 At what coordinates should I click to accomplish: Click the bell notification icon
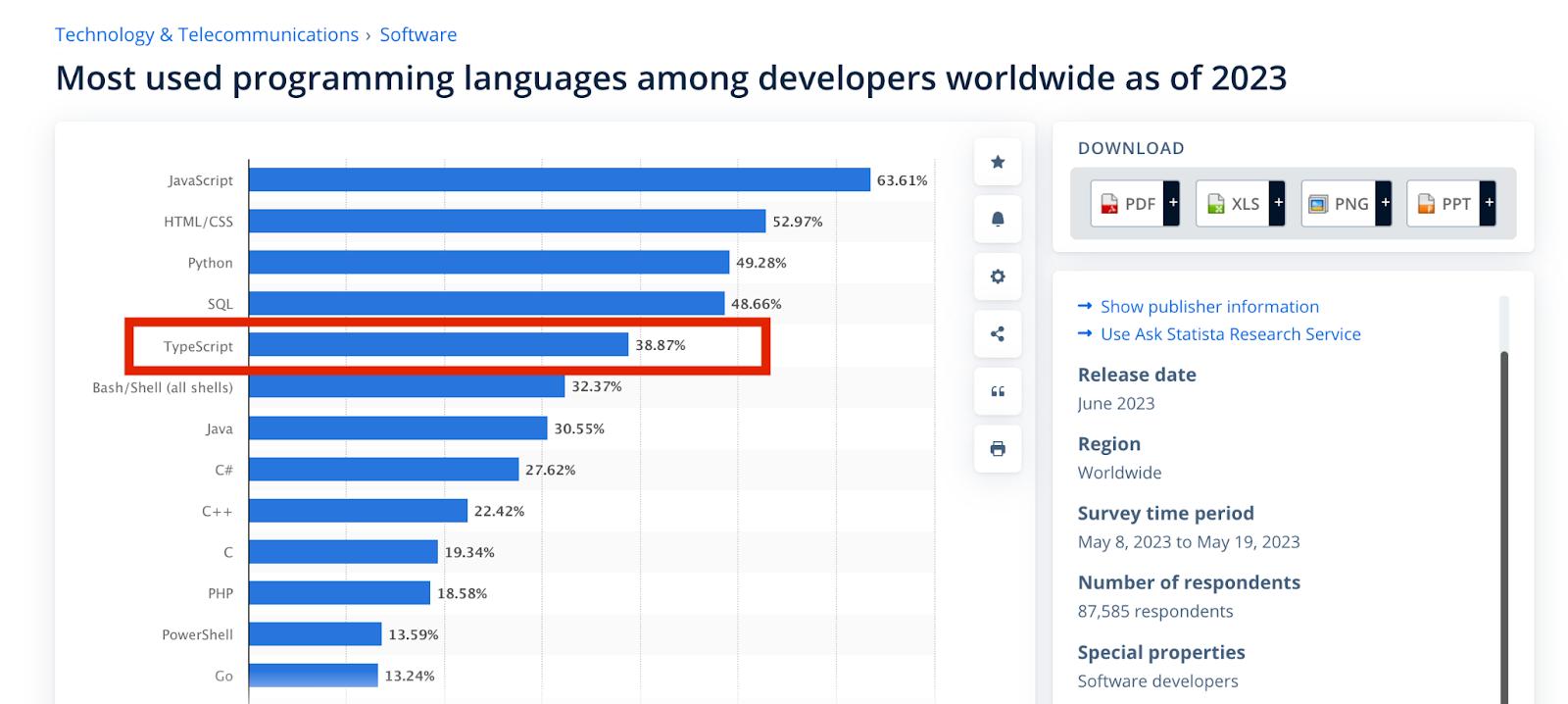pos(998,219)
